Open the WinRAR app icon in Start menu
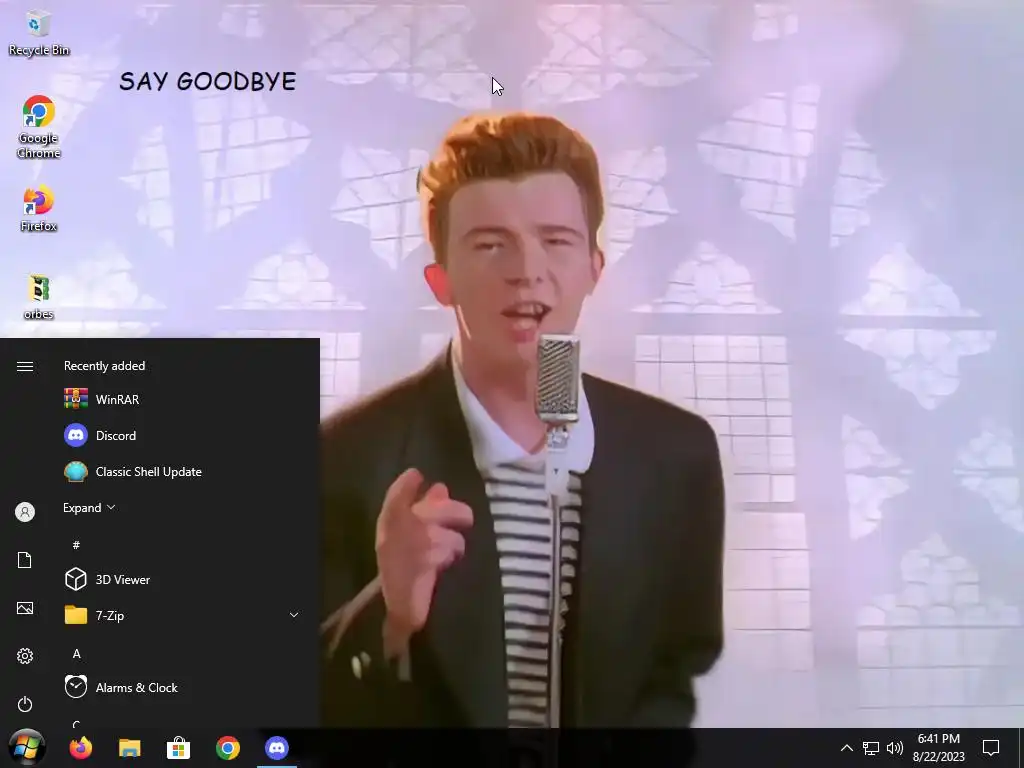This screenshot has width=1024, height=768. point(76,399)
